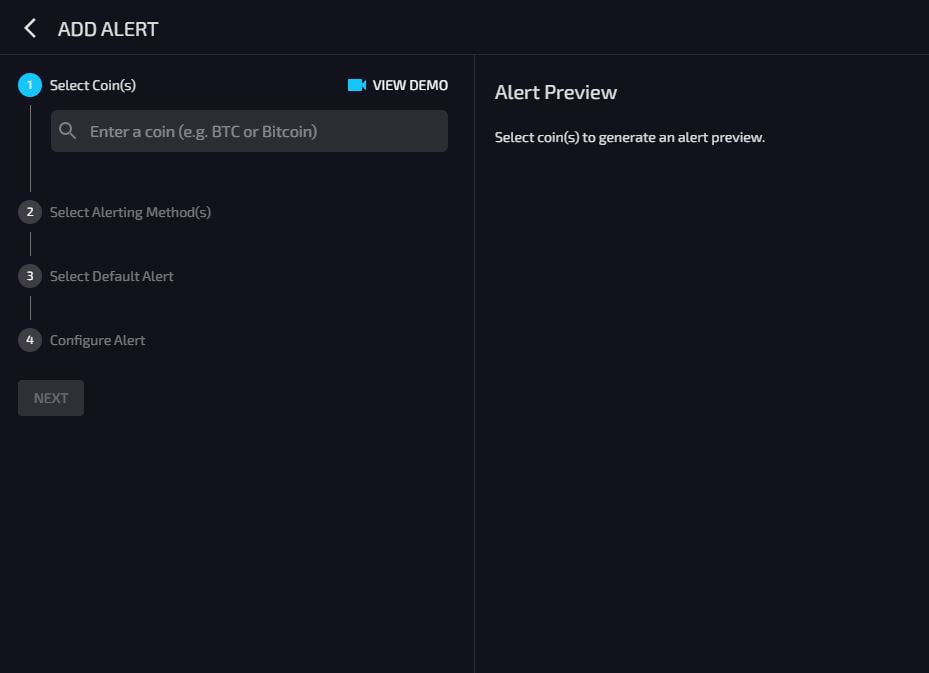This screenshot has width=929, height=673.
Task: Click the ADD ALERT page title
Action: (108, 29)
